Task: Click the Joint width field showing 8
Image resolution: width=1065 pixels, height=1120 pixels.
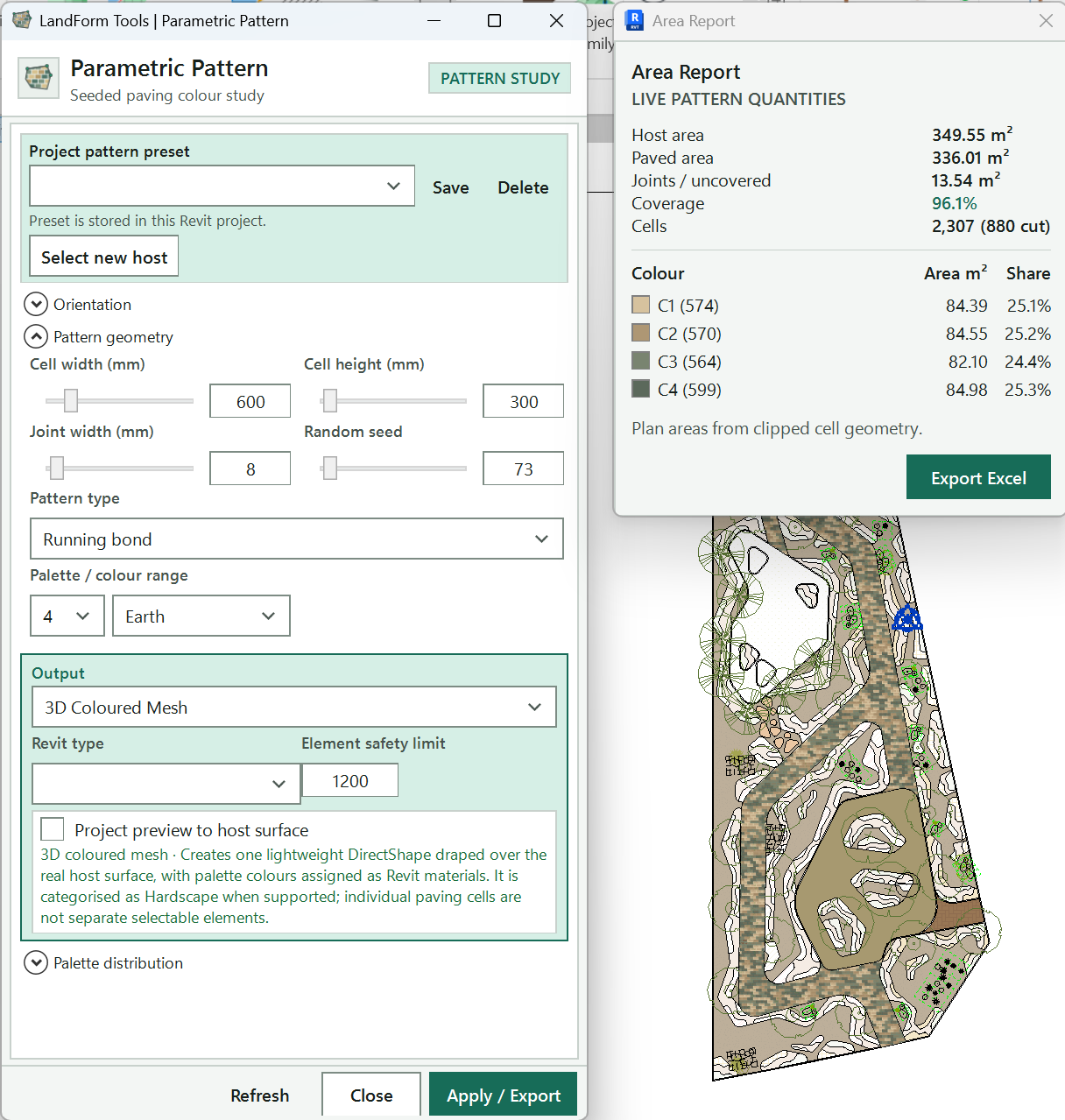Action: (250, 468)
